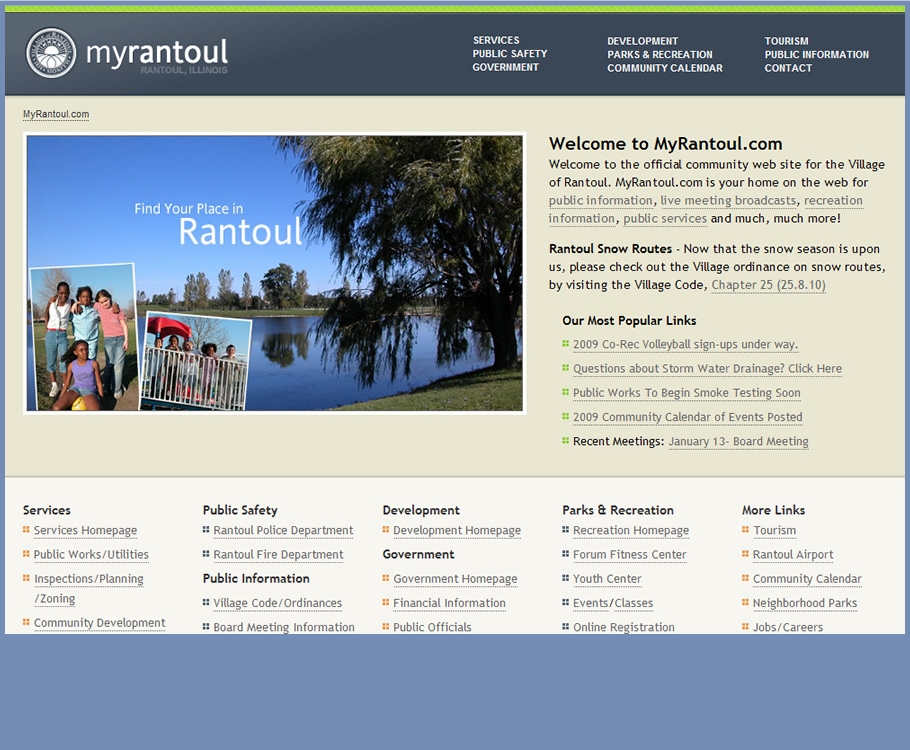Screen dimensions: 910x750
Task: Open the Forum Fitness Center link
Action: tap(629, 555)
